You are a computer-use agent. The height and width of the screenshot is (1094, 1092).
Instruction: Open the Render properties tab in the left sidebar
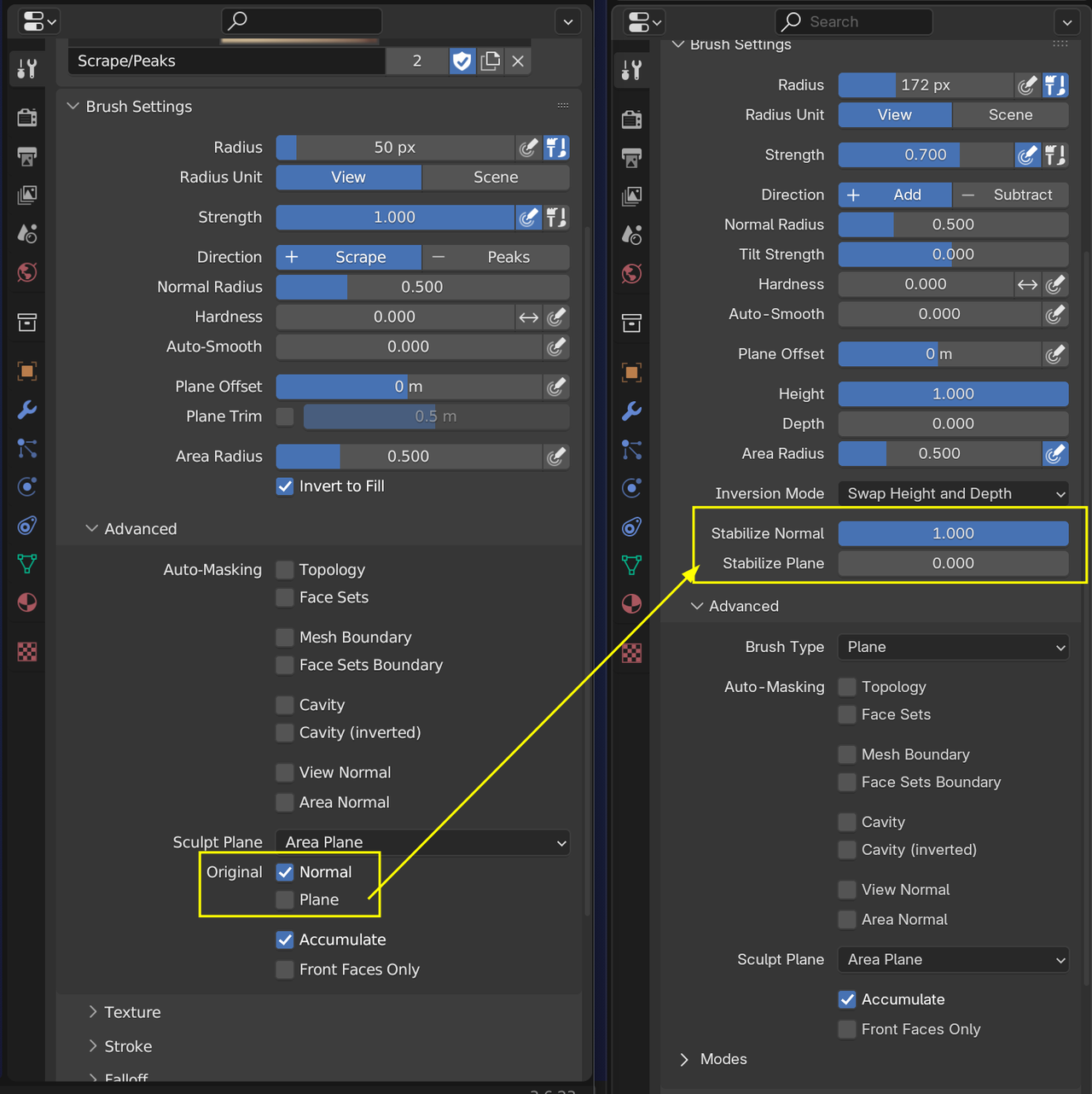[x=27, y=117]
